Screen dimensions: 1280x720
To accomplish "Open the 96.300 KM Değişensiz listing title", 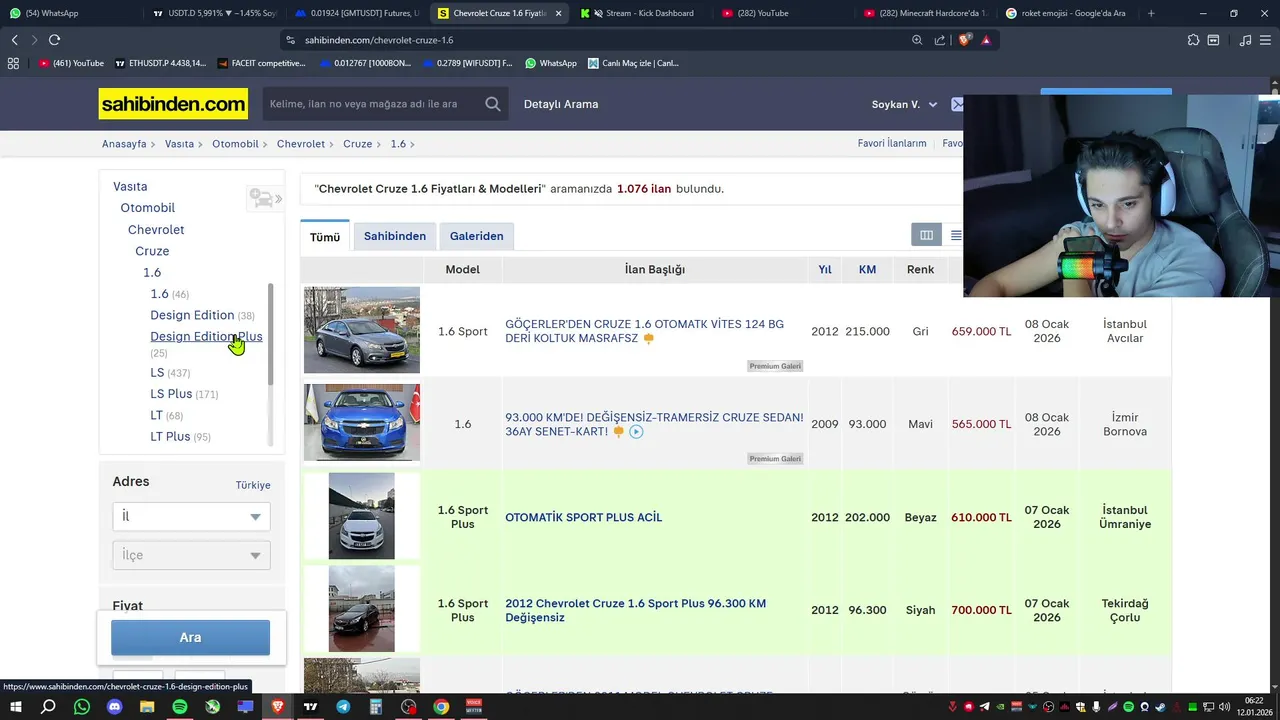I will pos(636,610).
